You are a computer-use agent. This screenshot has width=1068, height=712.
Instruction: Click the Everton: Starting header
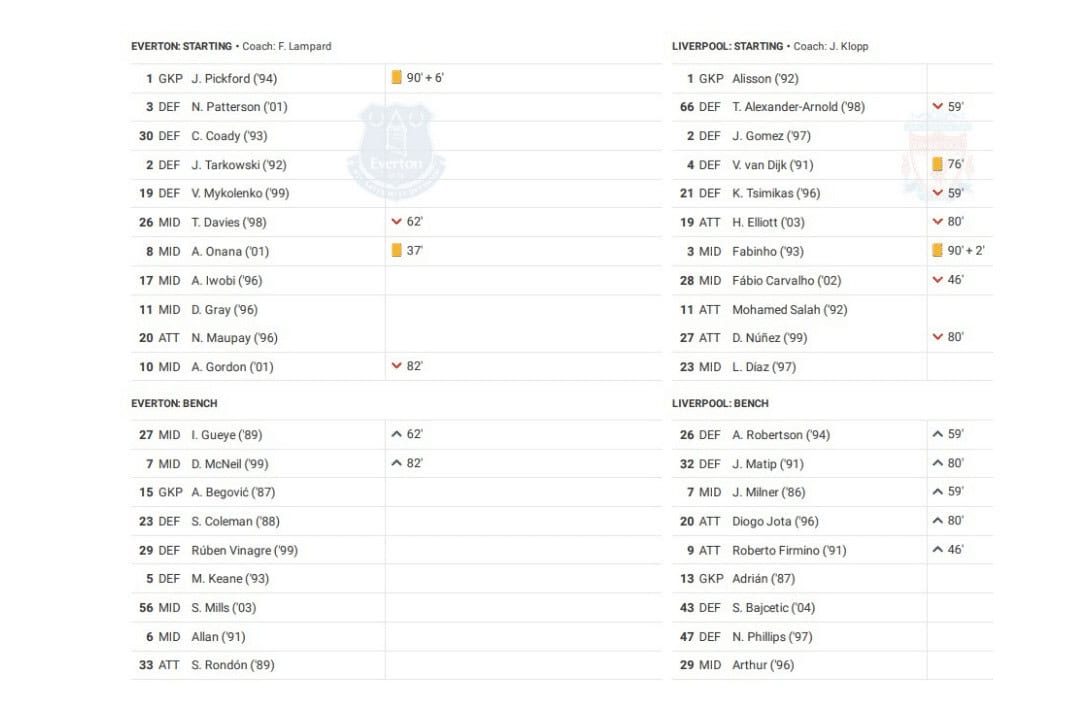(x=181, y=46)
